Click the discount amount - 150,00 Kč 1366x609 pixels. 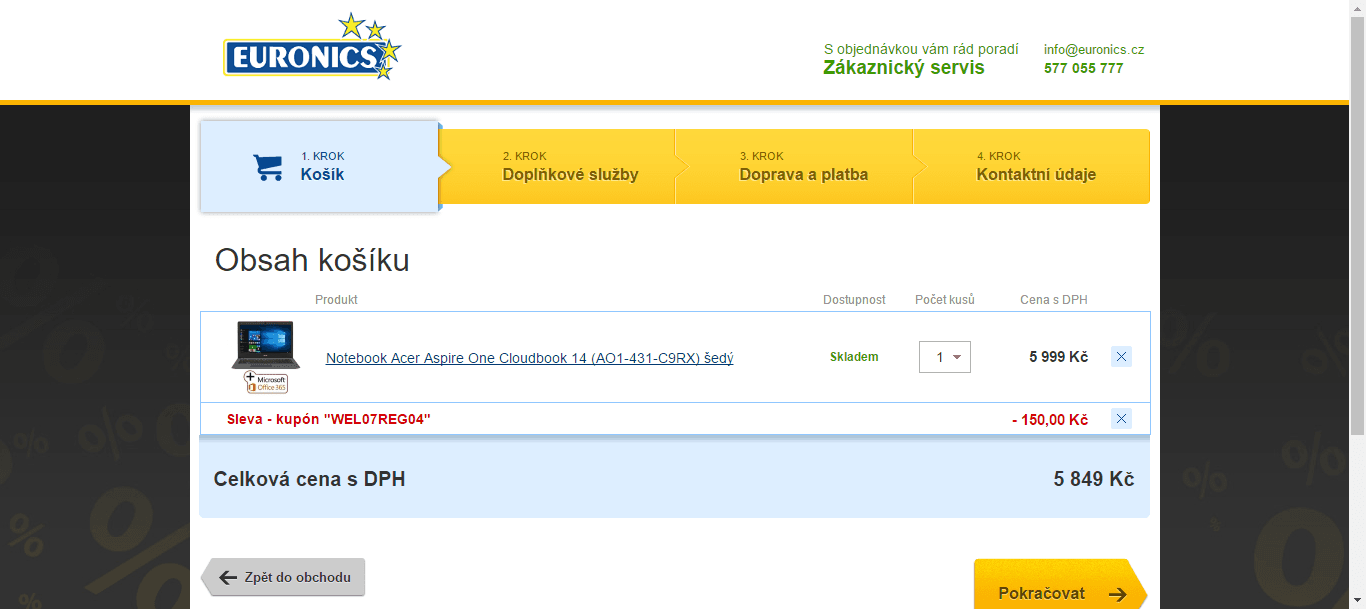pyautogui.click(x=1050, y=420)
